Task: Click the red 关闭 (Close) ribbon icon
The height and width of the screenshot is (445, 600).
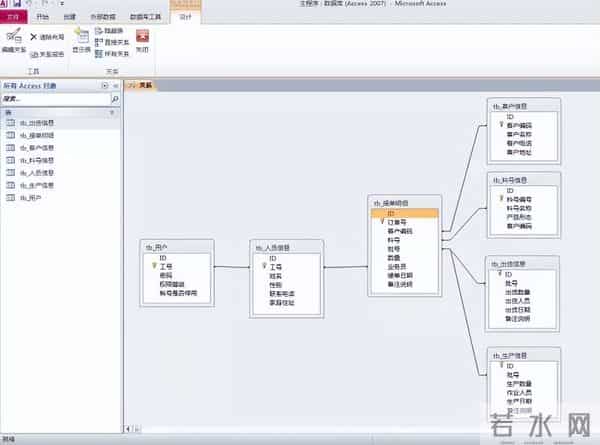Action: tap(142, 40)
